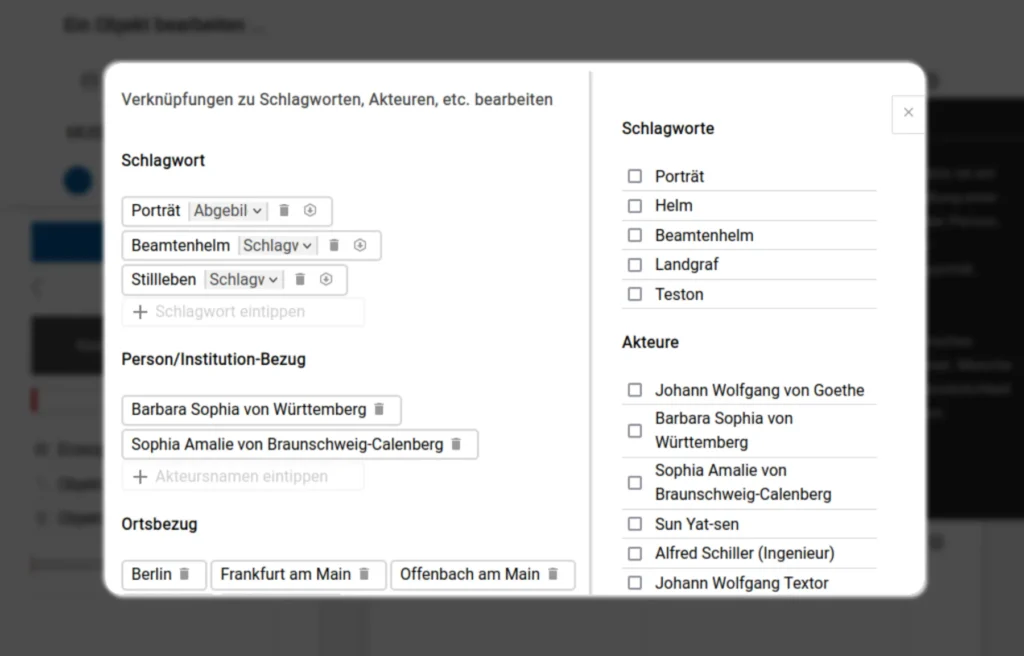Check Barbara Sophia von Württemberg in Akteure
1024x656 pixels.
(635, 431)
